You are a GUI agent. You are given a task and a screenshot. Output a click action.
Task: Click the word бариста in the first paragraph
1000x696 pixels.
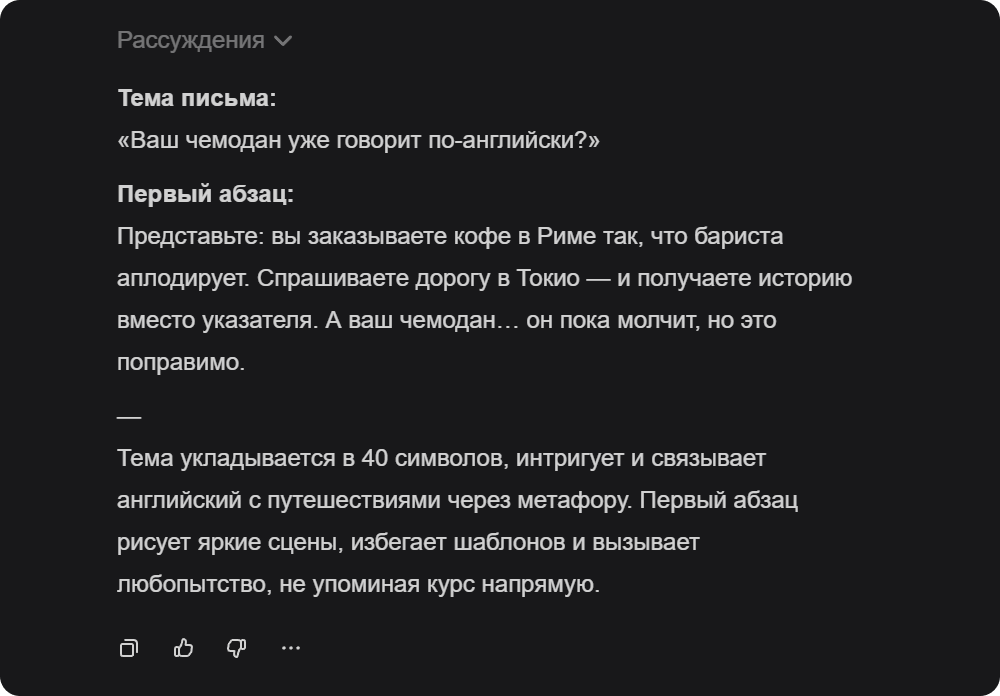pos(748,237)
